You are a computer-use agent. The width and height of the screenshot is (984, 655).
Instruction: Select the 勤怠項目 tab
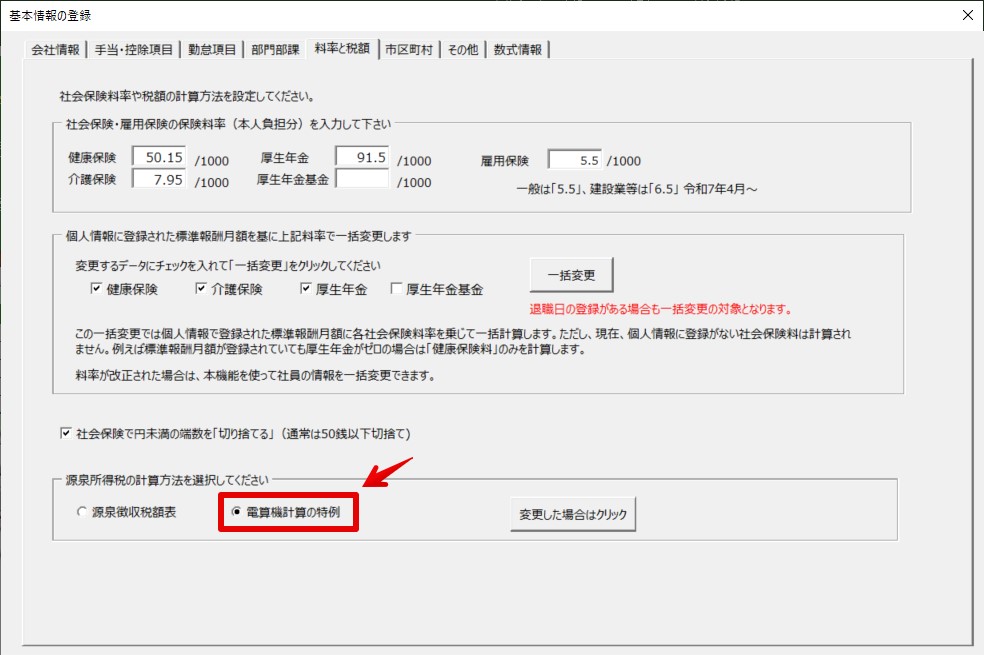[211, 50]
